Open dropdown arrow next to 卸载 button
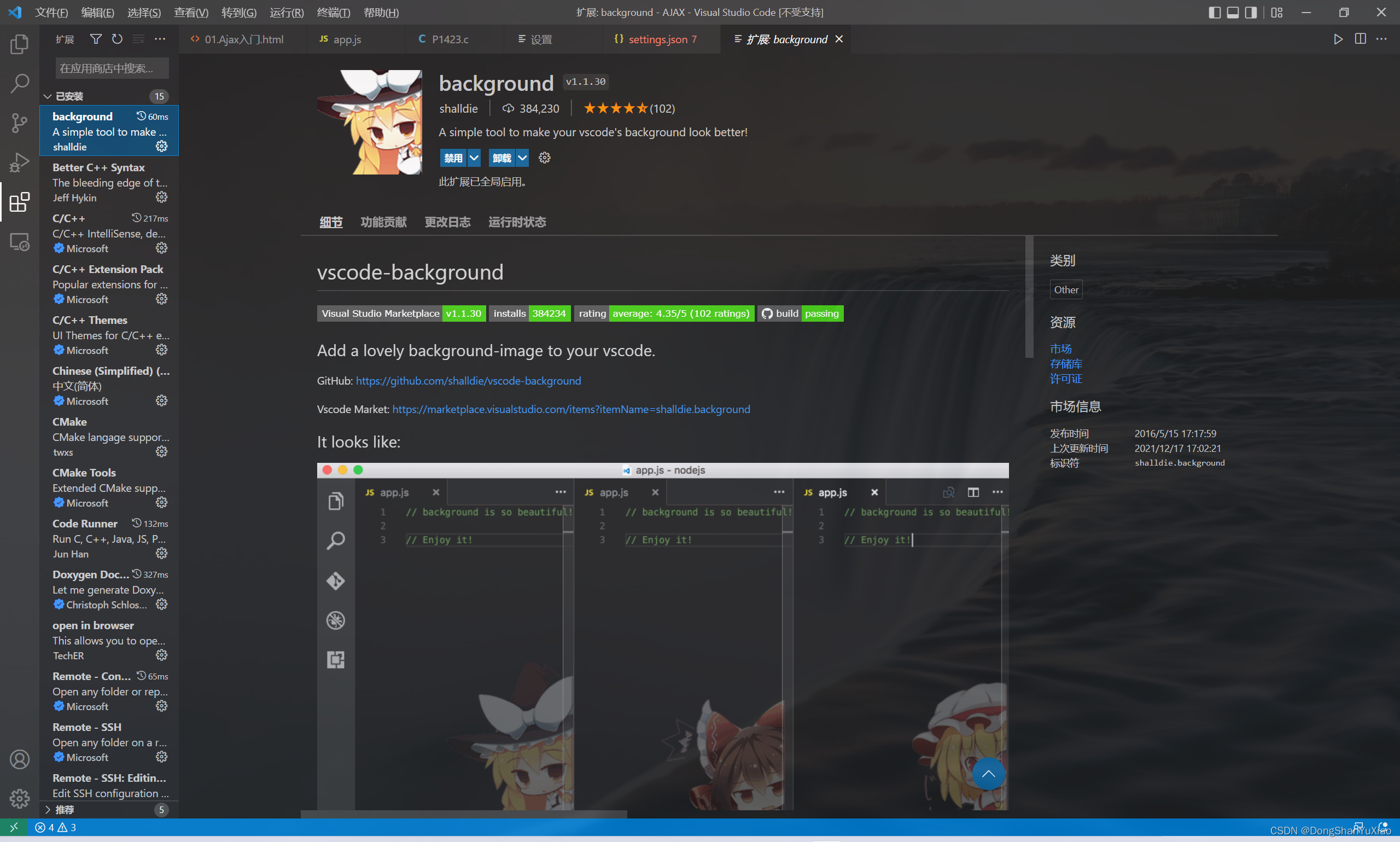The height and width of the screenshot is (842, 1400). point(522,158)
